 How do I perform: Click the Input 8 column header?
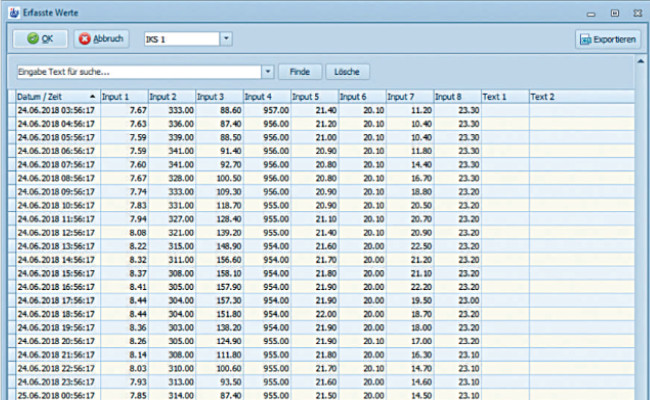(457, 97)
